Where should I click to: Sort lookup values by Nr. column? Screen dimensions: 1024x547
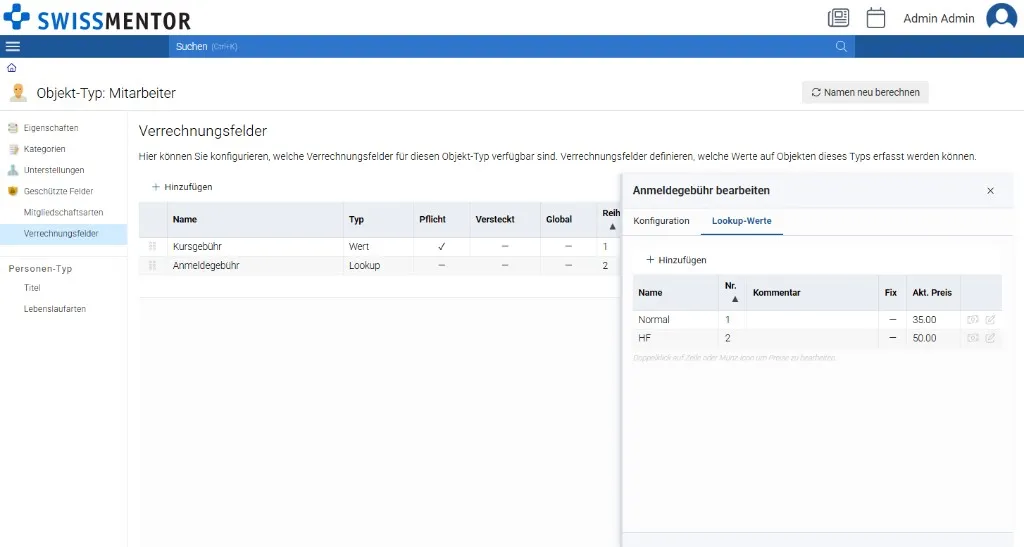tap(732, 292)
